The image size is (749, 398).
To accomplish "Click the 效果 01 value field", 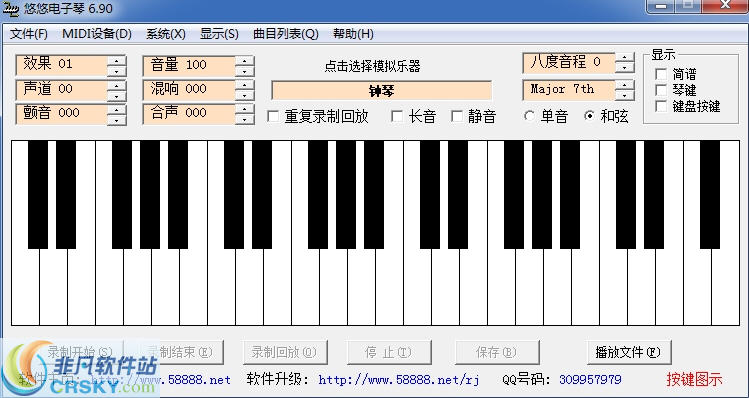I will (x=62, y=65).
